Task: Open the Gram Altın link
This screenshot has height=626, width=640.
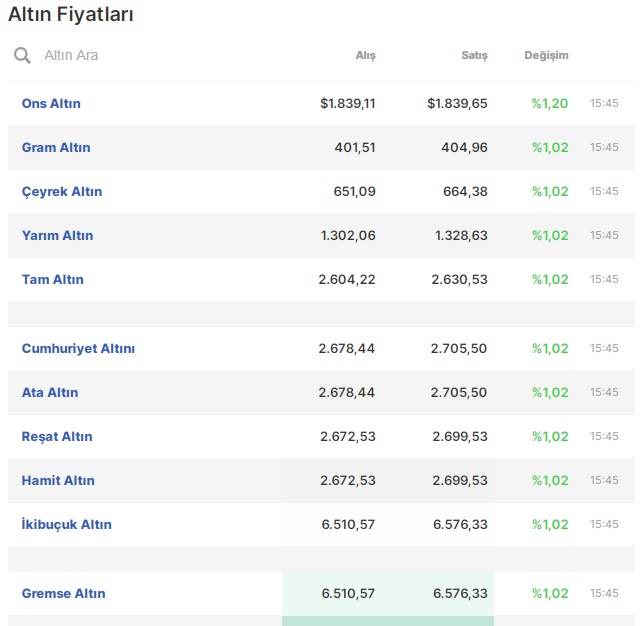Action: coord(56,147)
